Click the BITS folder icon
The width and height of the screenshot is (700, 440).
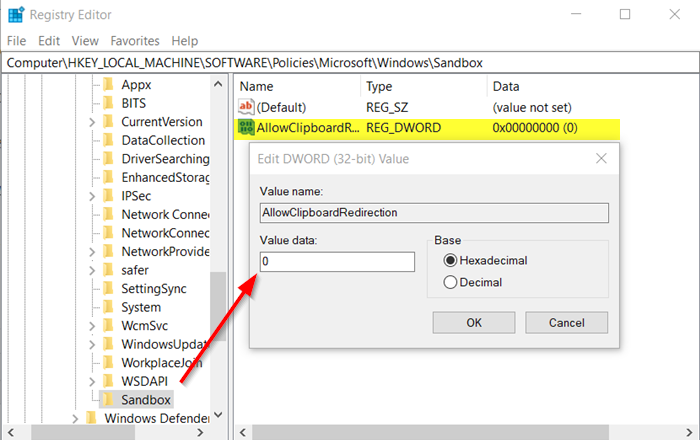tap(108, 103)
